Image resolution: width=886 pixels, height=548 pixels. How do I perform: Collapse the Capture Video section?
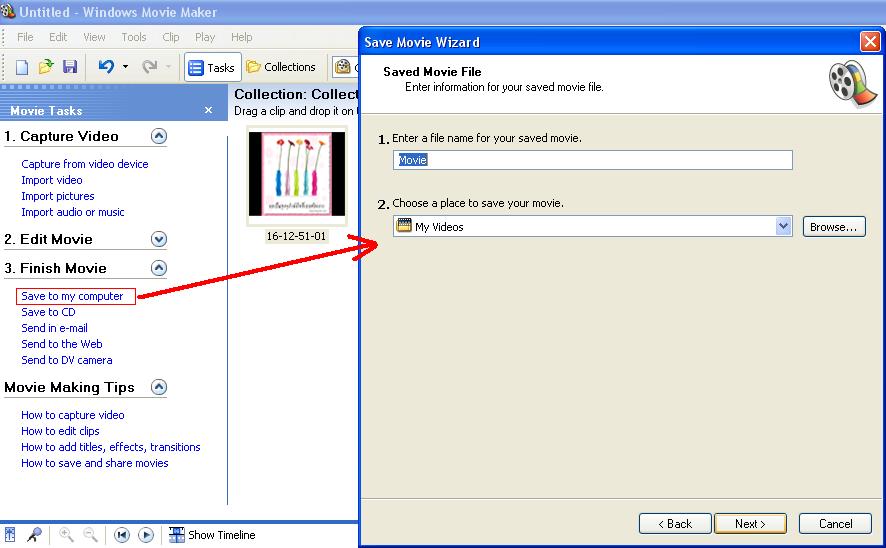[x=159, y=136]
